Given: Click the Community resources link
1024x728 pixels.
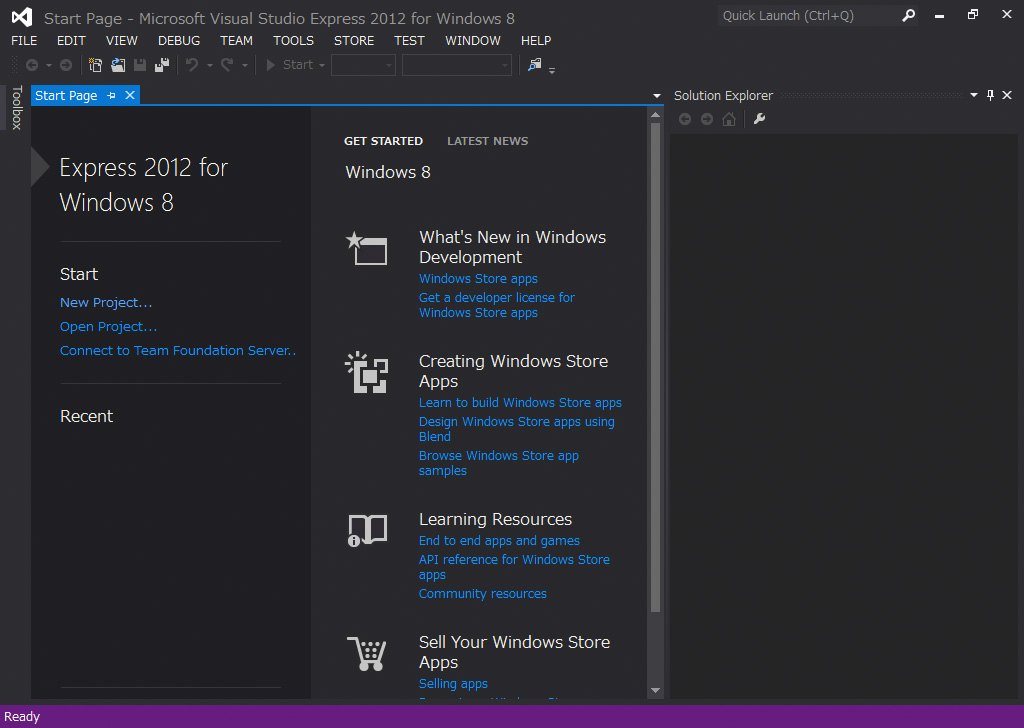Looking at the screenshot, I should [483, 593].
